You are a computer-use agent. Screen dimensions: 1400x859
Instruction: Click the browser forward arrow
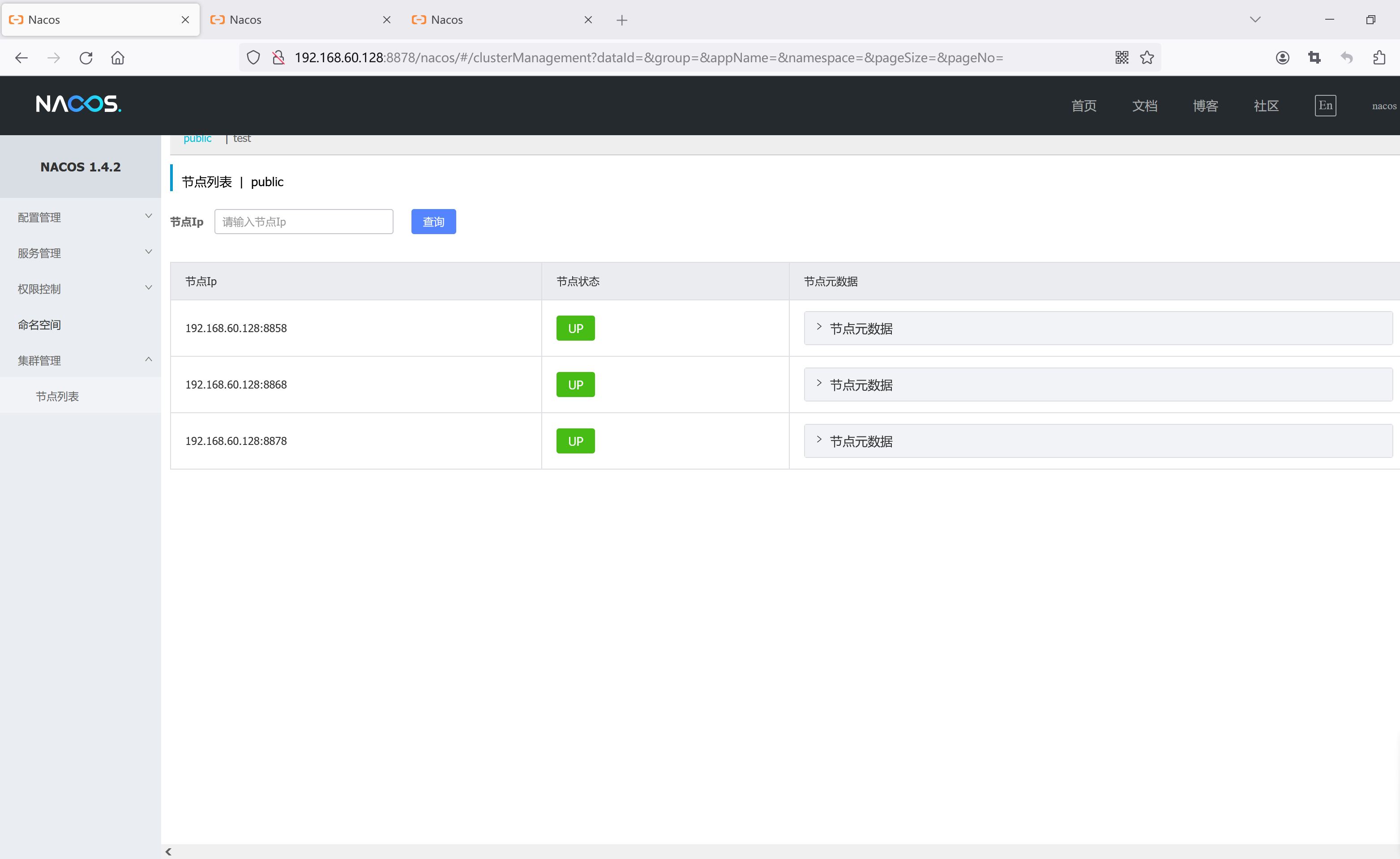53,58
